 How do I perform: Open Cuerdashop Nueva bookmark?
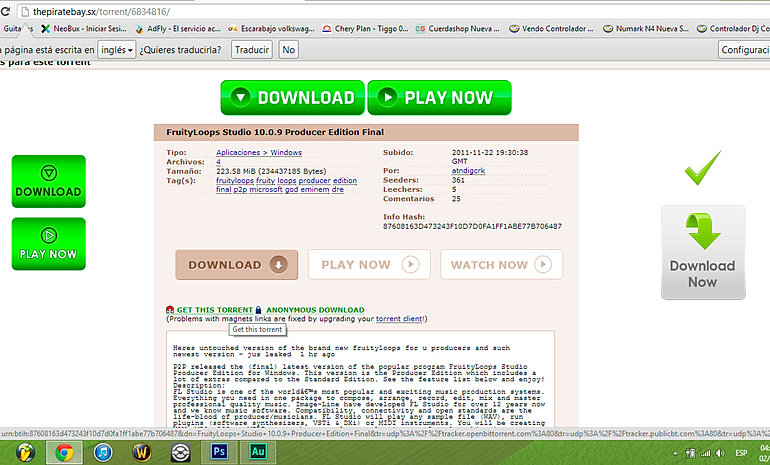(458, 29)
